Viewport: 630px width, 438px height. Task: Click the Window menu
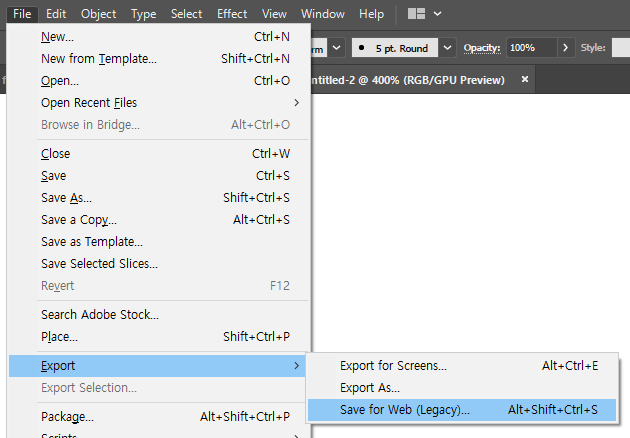[x=321, y=14]
